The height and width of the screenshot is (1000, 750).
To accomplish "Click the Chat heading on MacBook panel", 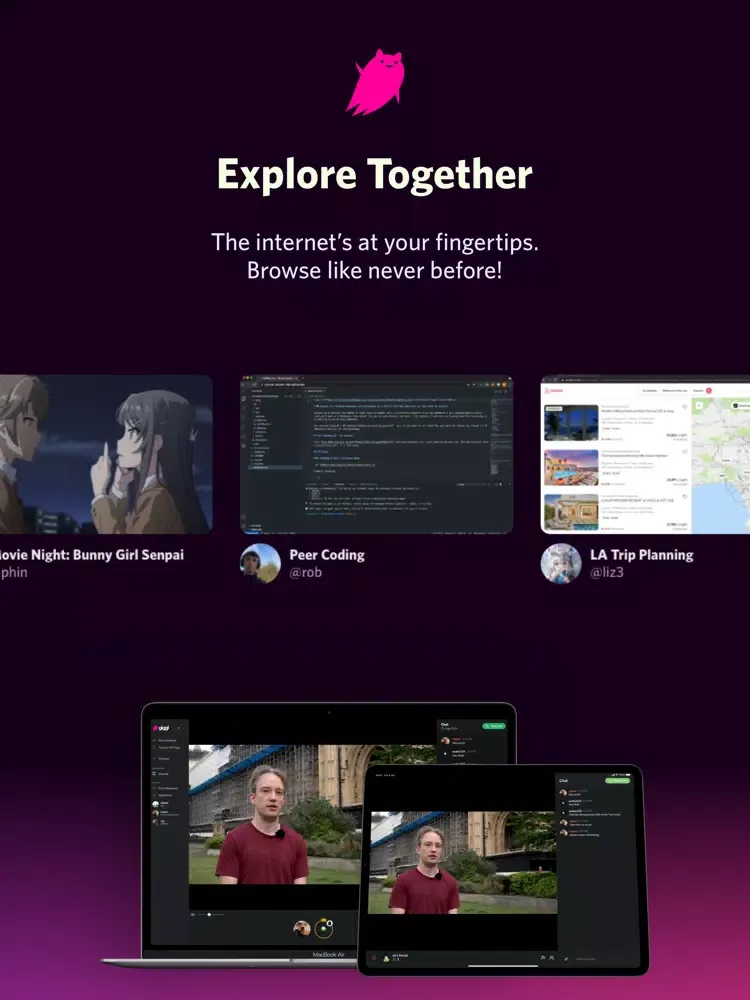I will pyautogui.click(x=445, y=724).
